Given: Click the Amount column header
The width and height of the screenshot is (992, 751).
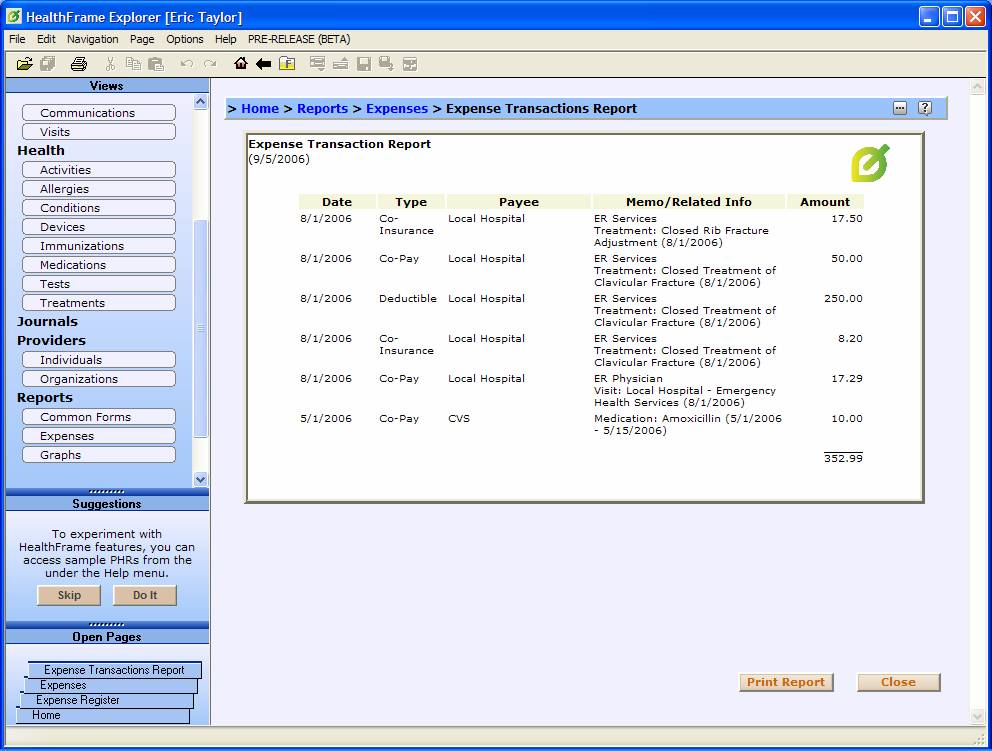Looking at the screenshot, I should point(824,202).
